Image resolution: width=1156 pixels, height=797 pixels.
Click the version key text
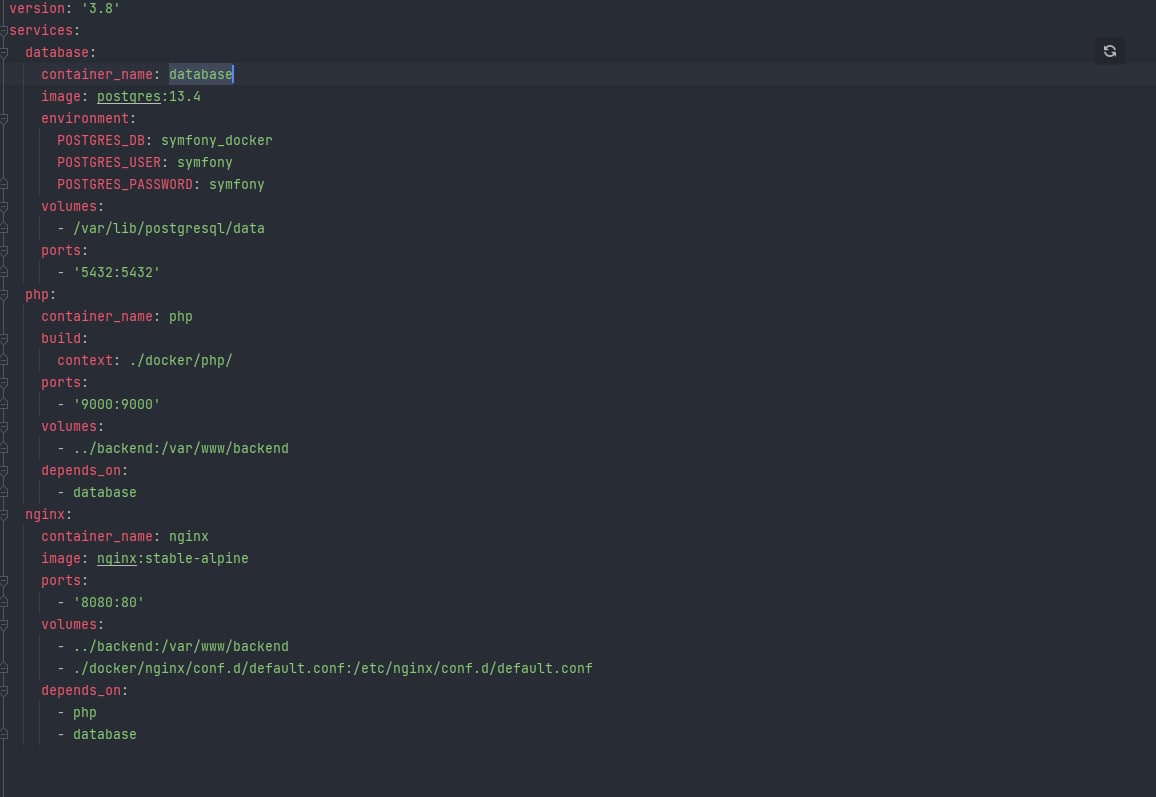coord(37,8)
